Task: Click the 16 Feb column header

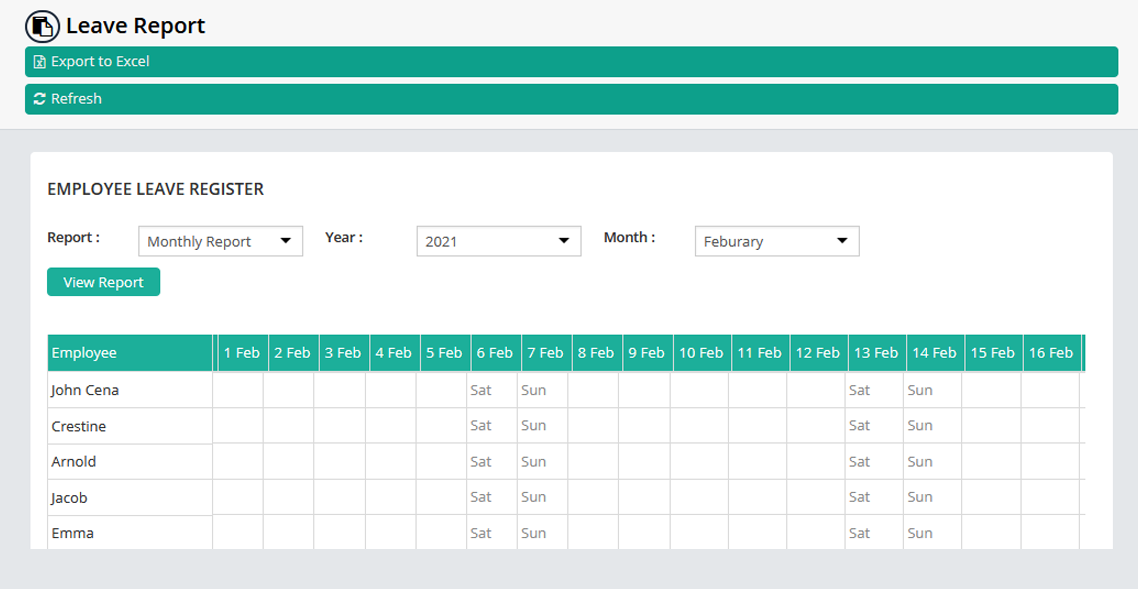Action: pos(1050,353)
